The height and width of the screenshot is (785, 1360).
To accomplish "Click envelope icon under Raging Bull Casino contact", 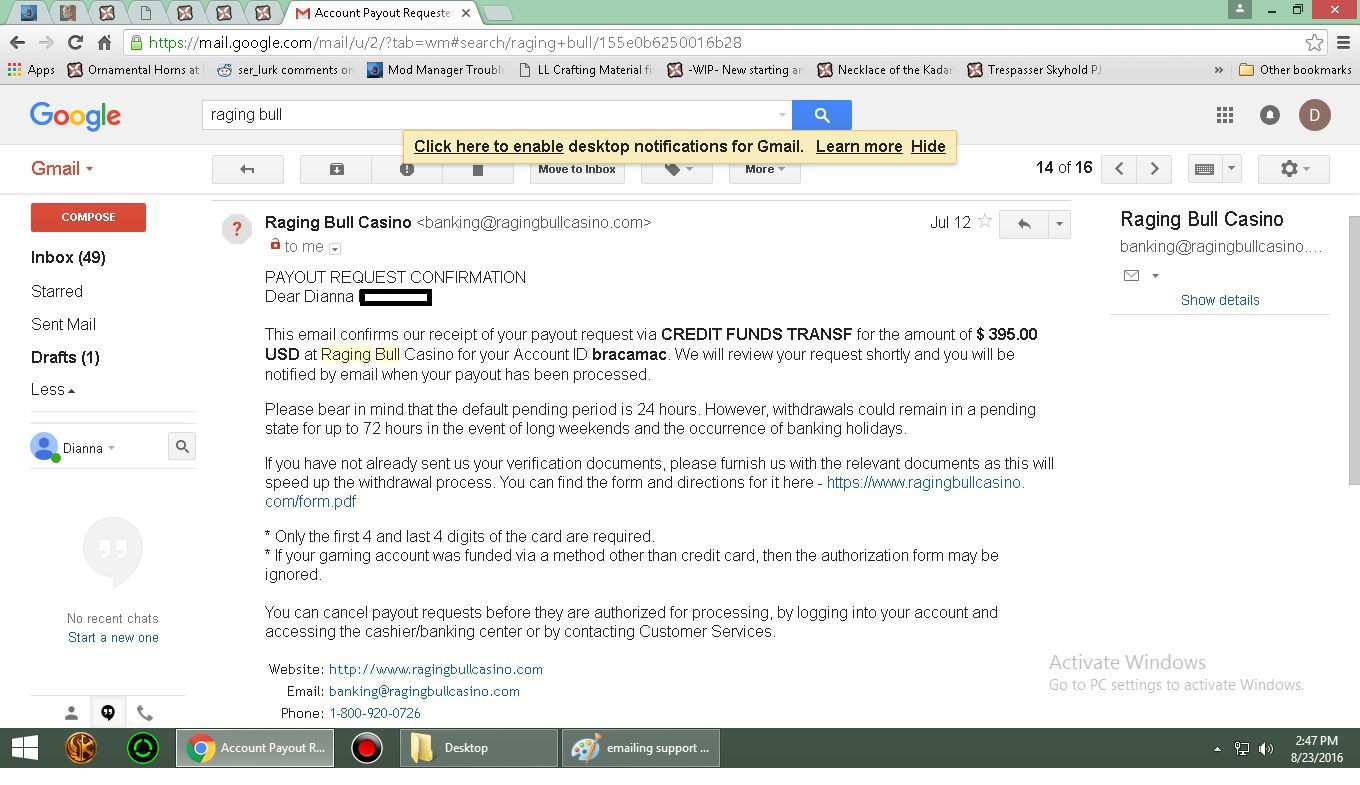I will coord(1131,276).
